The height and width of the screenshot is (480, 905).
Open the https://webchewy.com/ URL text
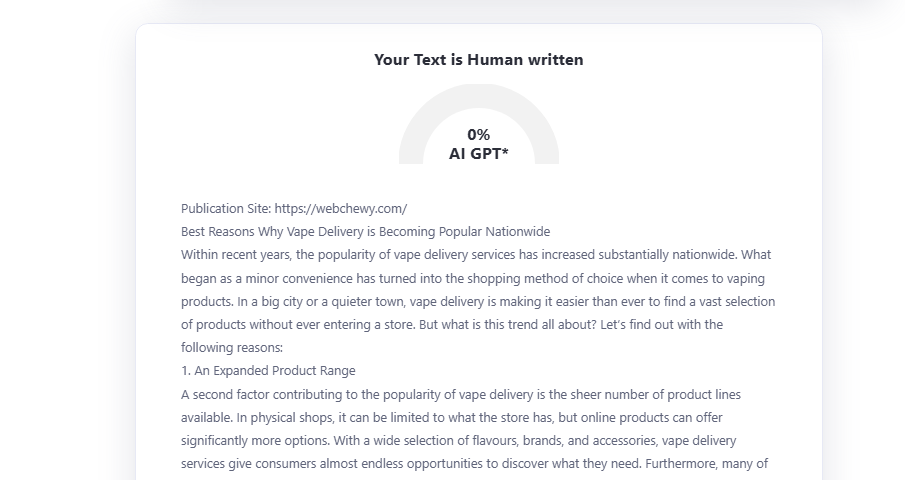tap(340, 209)
